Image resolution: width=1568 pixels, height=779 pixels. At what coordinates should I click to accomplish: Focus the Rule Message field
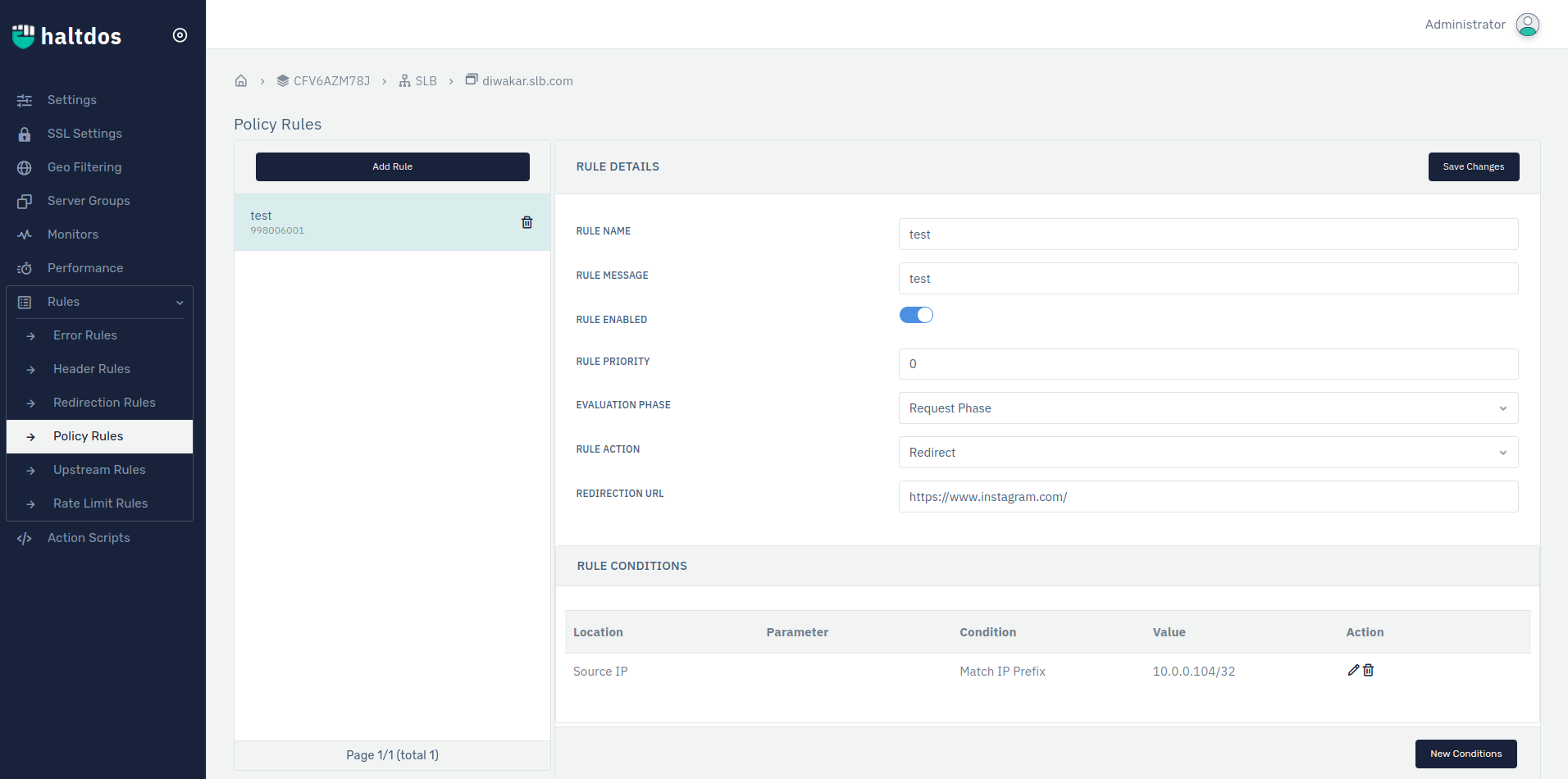[1208, 279]
